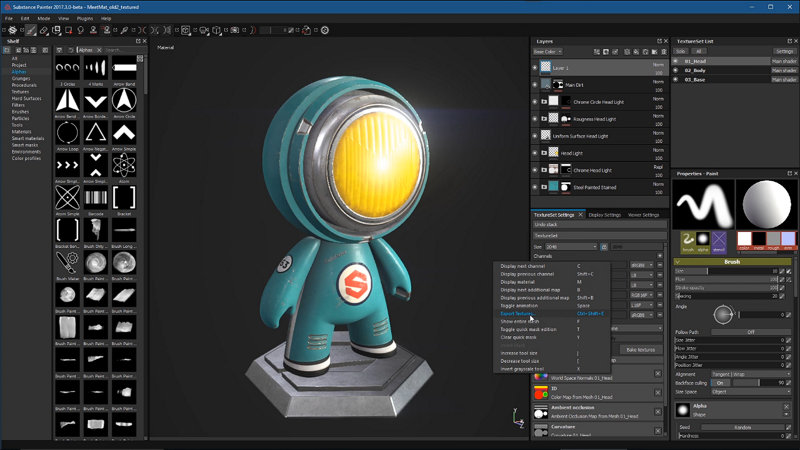Select the Paint brush tool in toolbar
The image size is (800, 450).
click(31, 30)
